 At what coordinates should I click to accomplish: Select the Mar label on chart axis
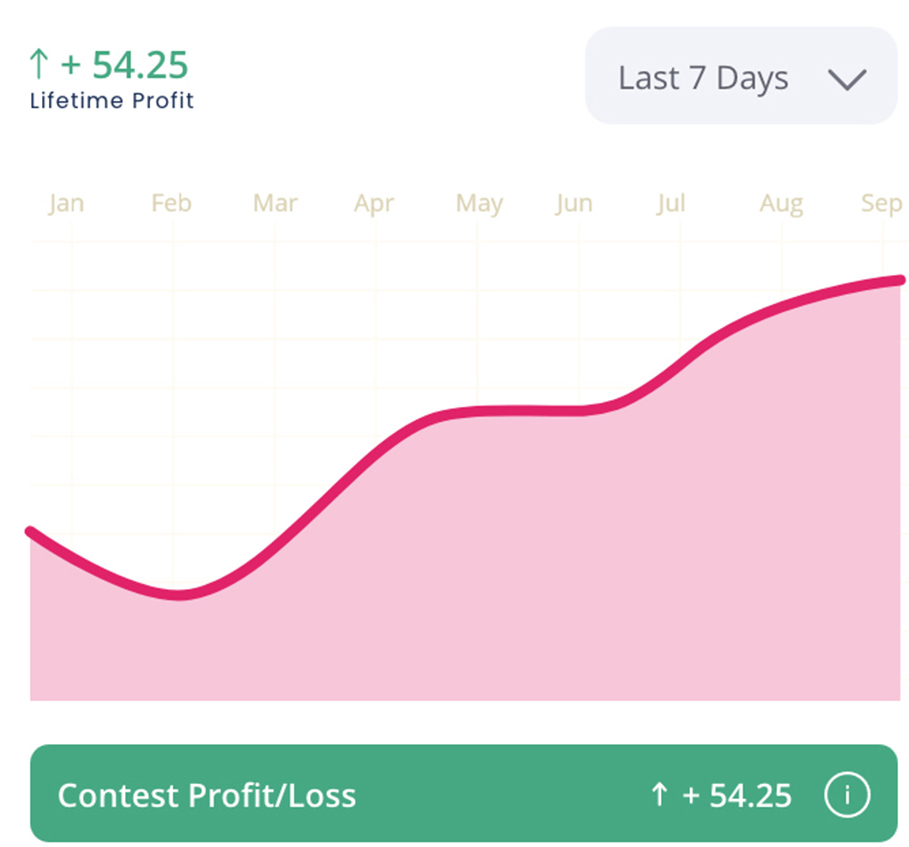(275, 203)
